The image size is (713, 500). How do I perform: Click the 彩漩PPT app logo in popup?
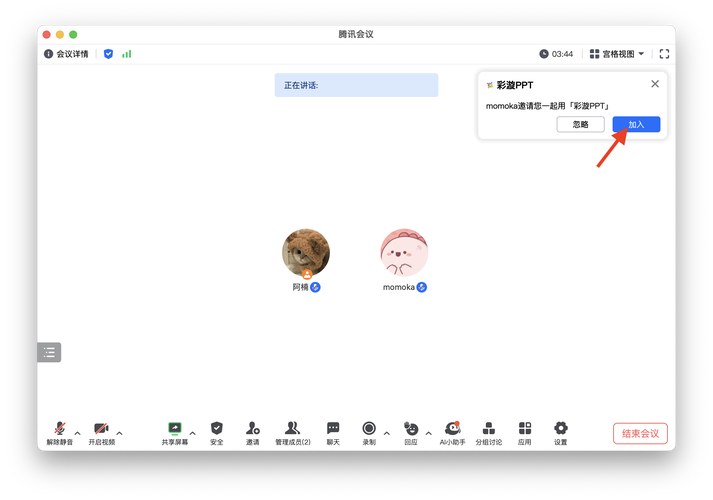[490, 85]
